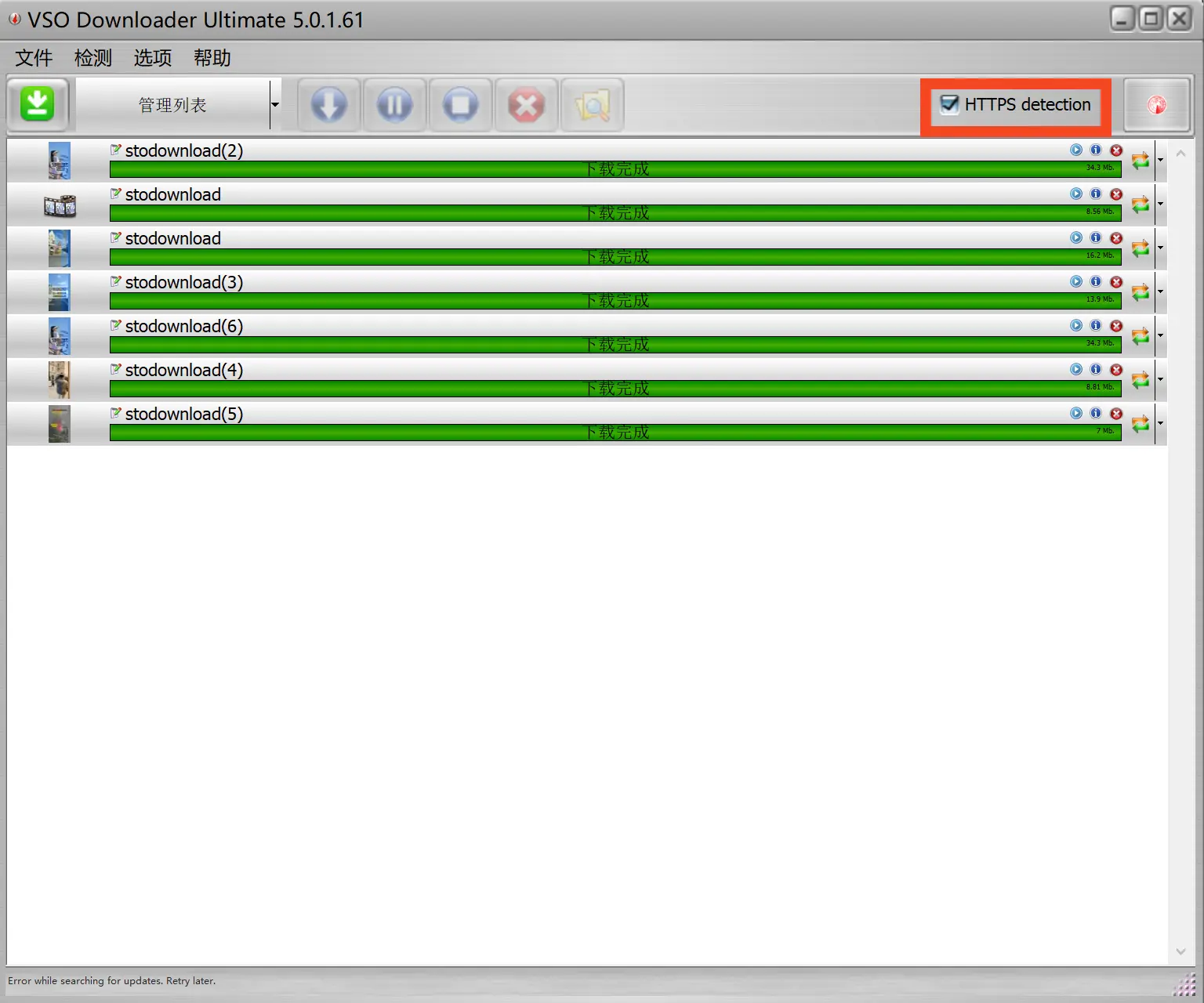Play the stodownload(4) video
This screenshot has width=1204, height=1003.
point(1076,369)
